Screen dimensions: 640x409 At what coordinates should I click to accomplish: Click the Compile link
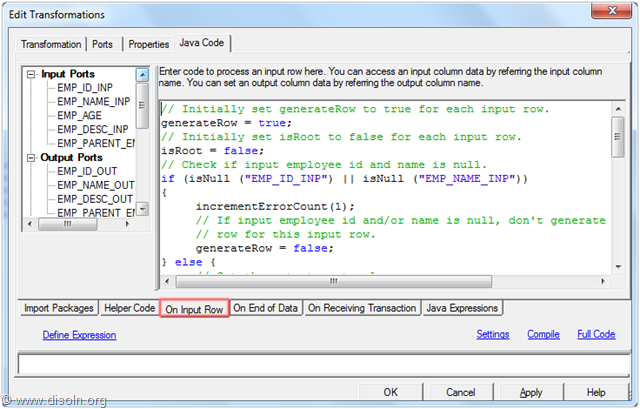543,334
